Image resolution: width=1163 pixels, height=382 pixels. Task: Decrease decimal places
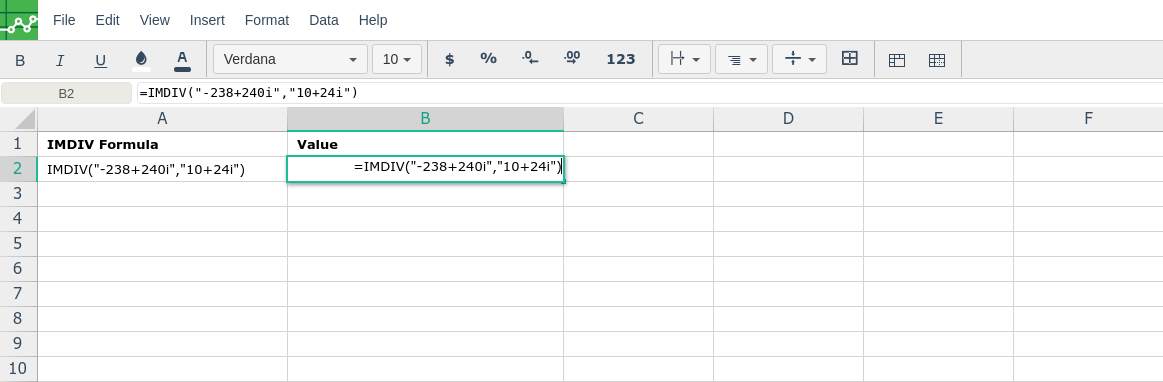click(x=530, y=59)
